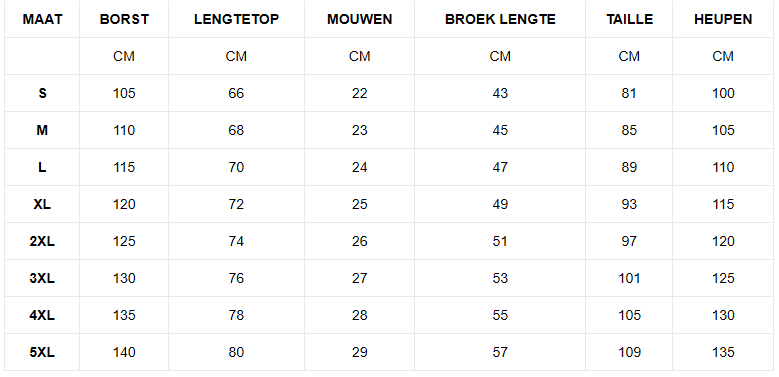Screen dimensions: 779x377
Task: Click the sleeve value 22 for S
Action: [360, 93]
